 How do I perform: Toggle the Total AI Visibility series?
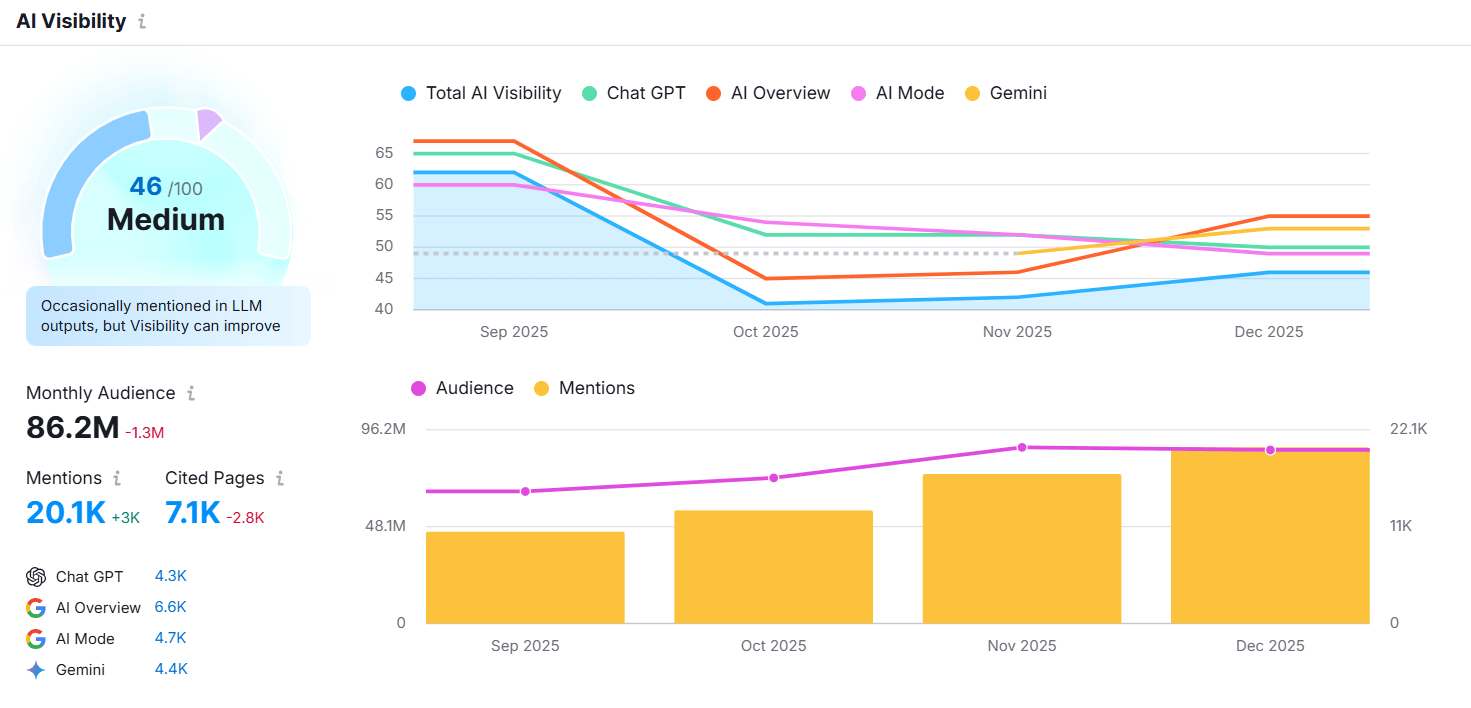(480, 93)
